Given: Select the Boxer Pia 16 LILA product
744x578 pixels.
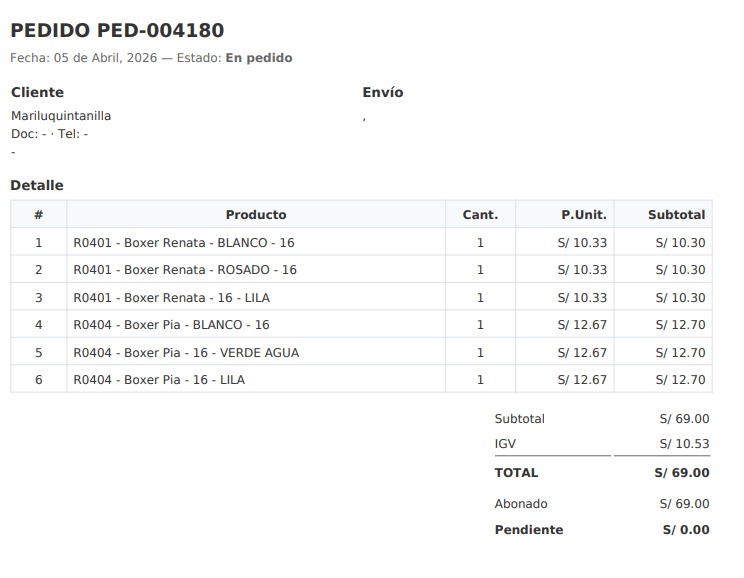Looking at the screenshot, I should click(159, 380).
